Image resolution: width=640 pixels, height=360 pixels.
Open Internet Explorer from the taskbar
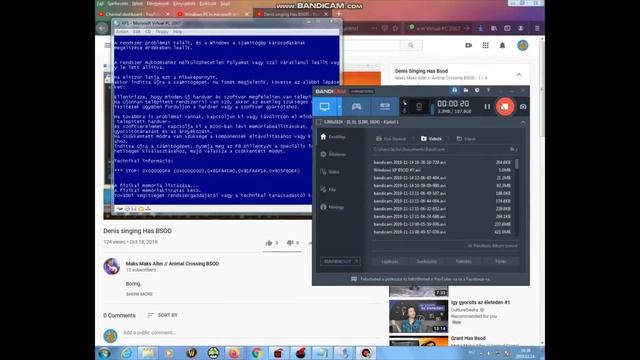(x=126, y=353)
